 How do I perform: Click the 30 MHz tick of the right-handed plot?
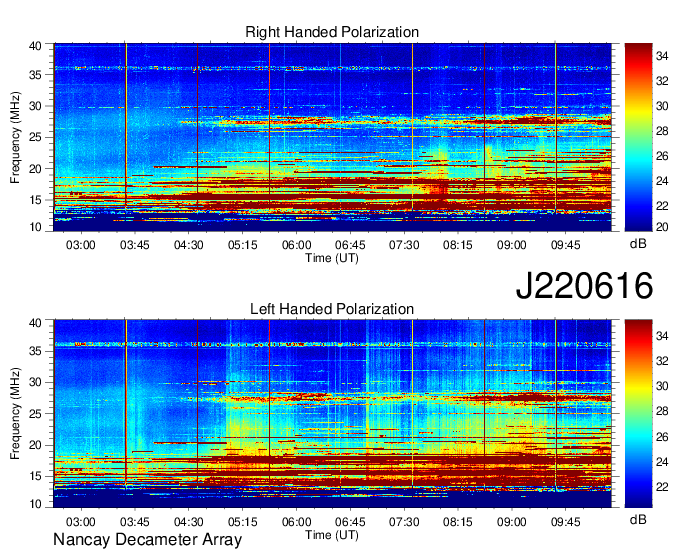click(x=35, y=106)
